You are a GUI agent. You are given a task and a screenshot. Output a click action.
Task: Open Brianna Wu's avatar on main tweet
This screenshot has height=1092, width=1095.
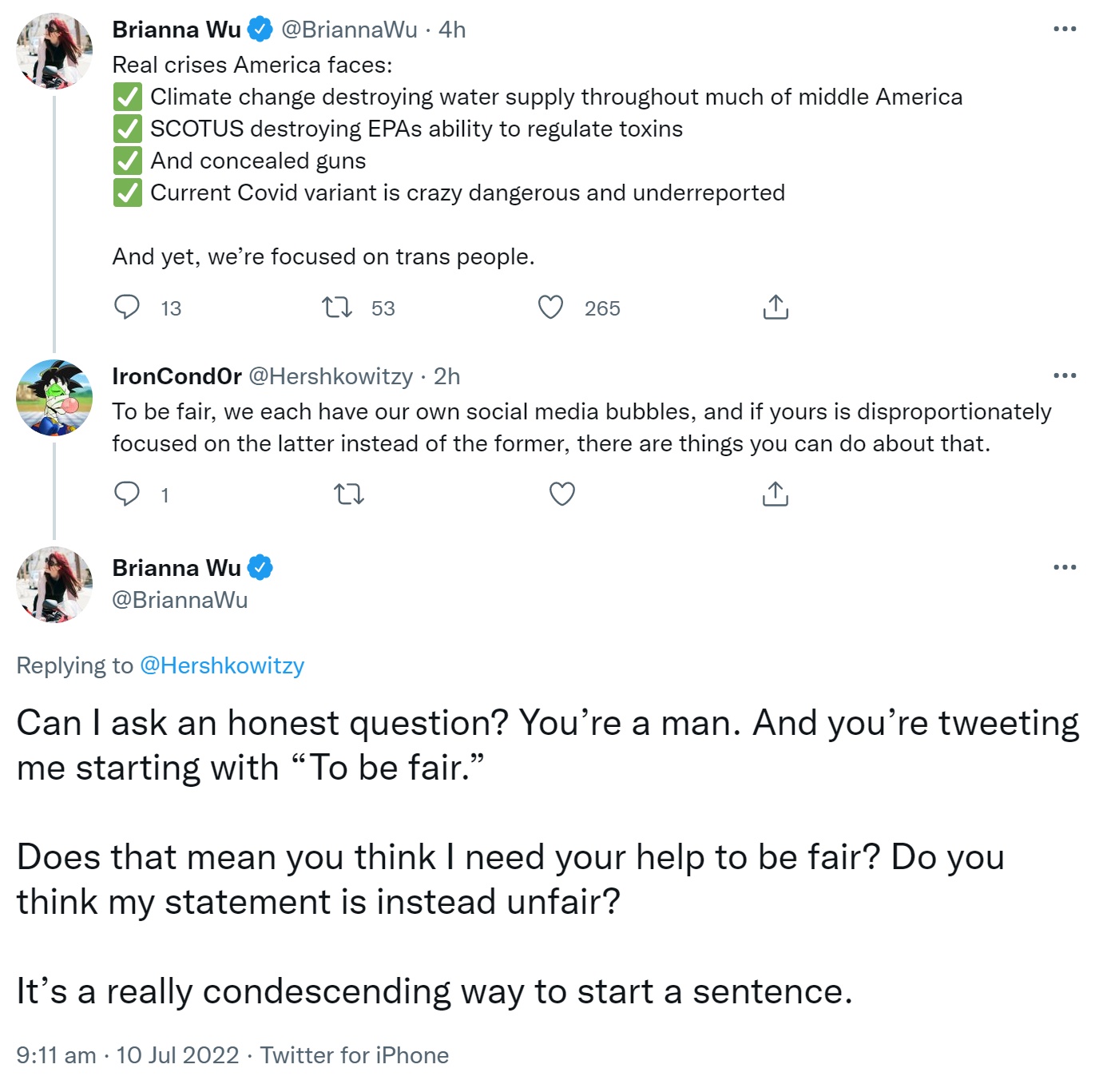54,585
